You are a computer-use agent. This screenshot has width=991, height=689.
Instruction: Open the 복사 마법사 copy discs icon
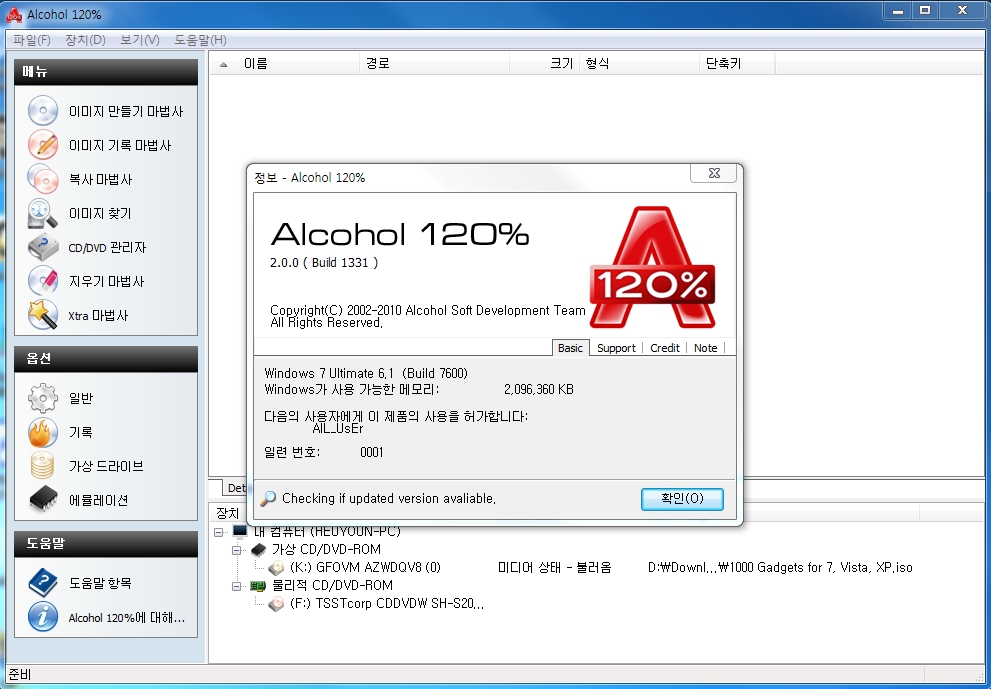tap(42, 179)
